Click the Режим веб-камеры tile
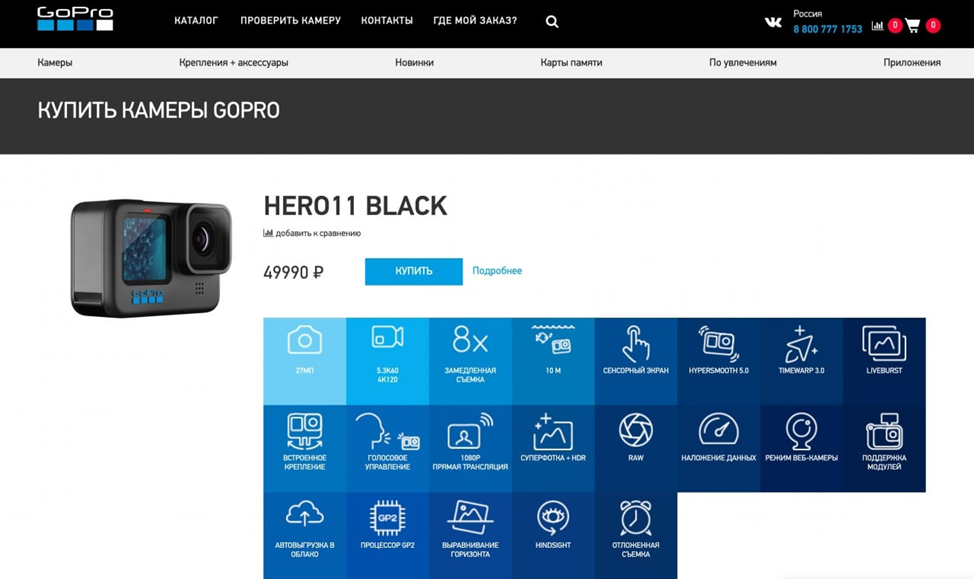 point(801,449)
